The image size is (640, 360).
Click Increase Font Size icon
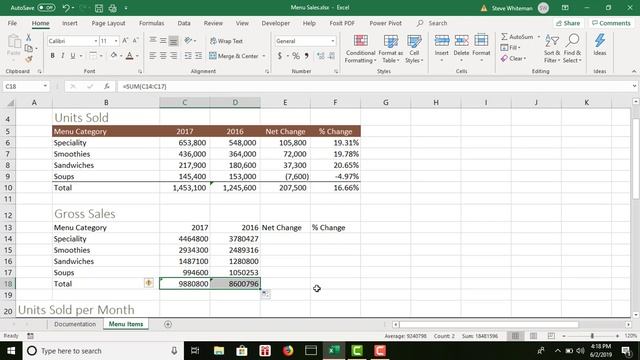pyautogui.click(x=125, y=40)
